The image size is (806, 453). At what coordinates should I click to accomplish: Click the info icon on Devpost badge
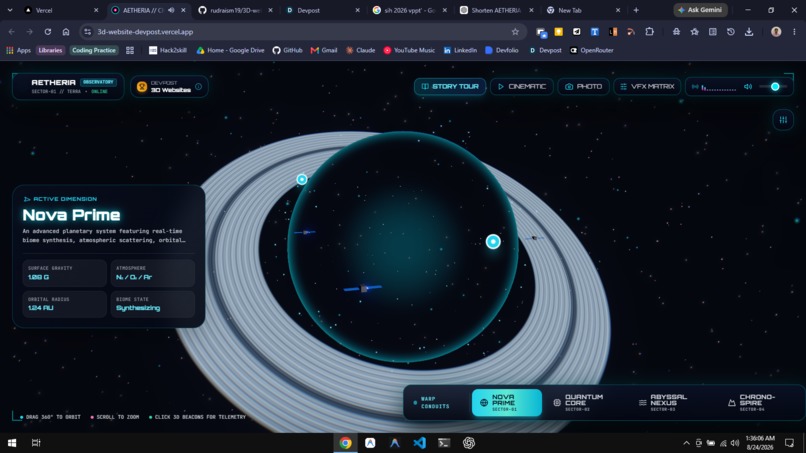(198, 86)
